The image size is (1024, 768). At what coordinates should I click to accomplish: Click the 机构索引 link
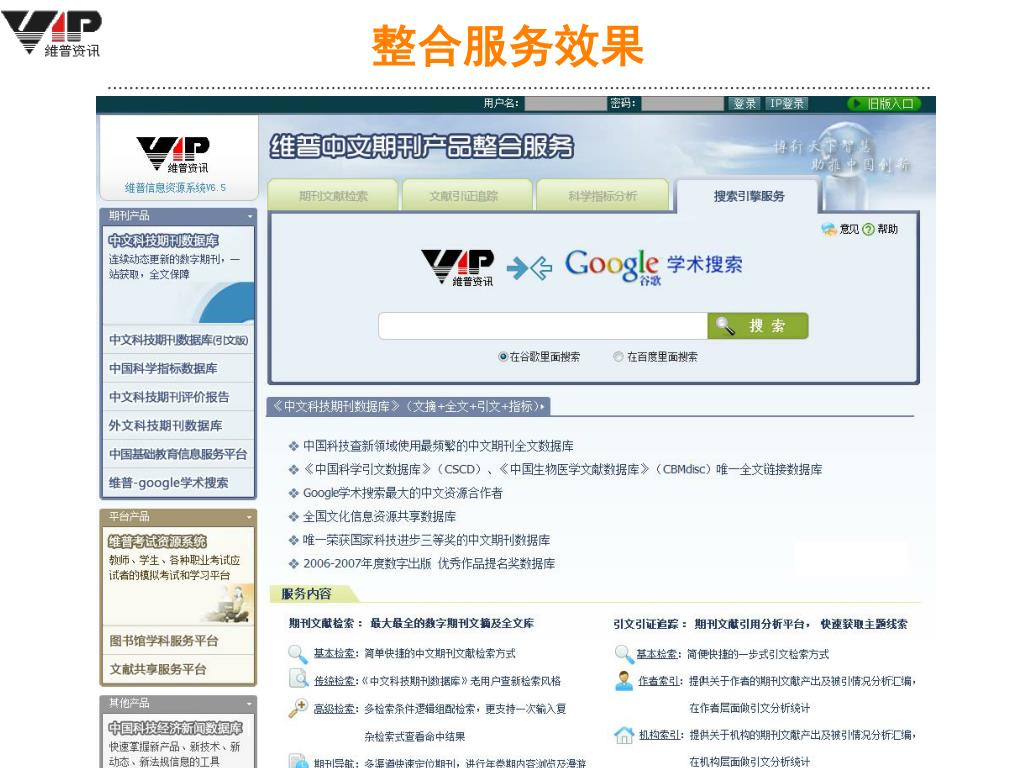point(659,735)
